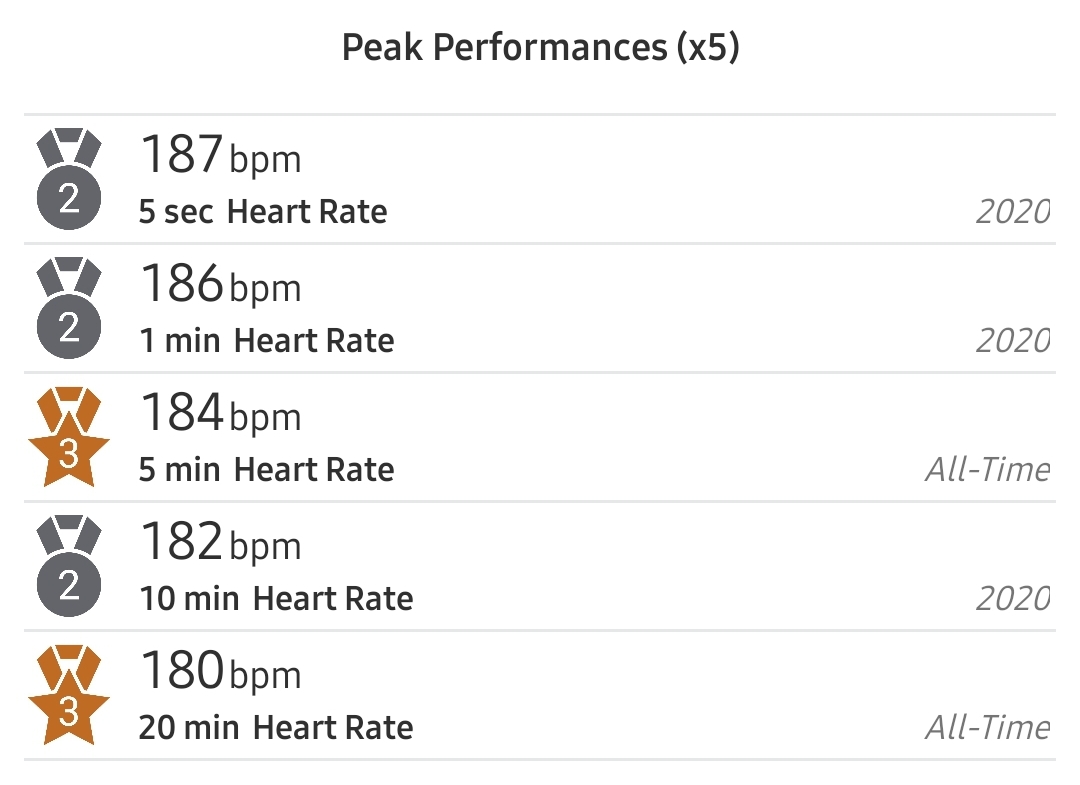Select the 10 min Heart Rate label

[276, 599]
